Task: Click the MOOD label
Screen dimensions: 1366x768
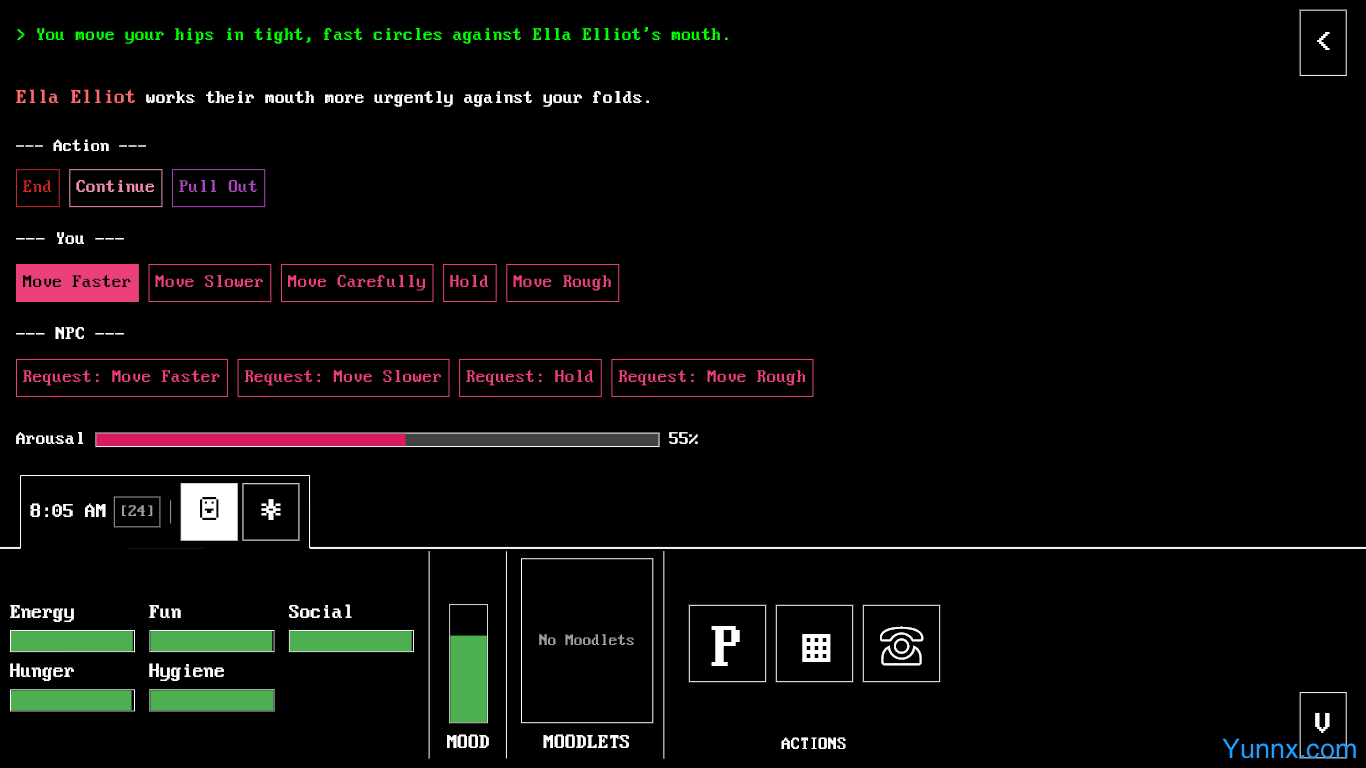Action: 468,742
